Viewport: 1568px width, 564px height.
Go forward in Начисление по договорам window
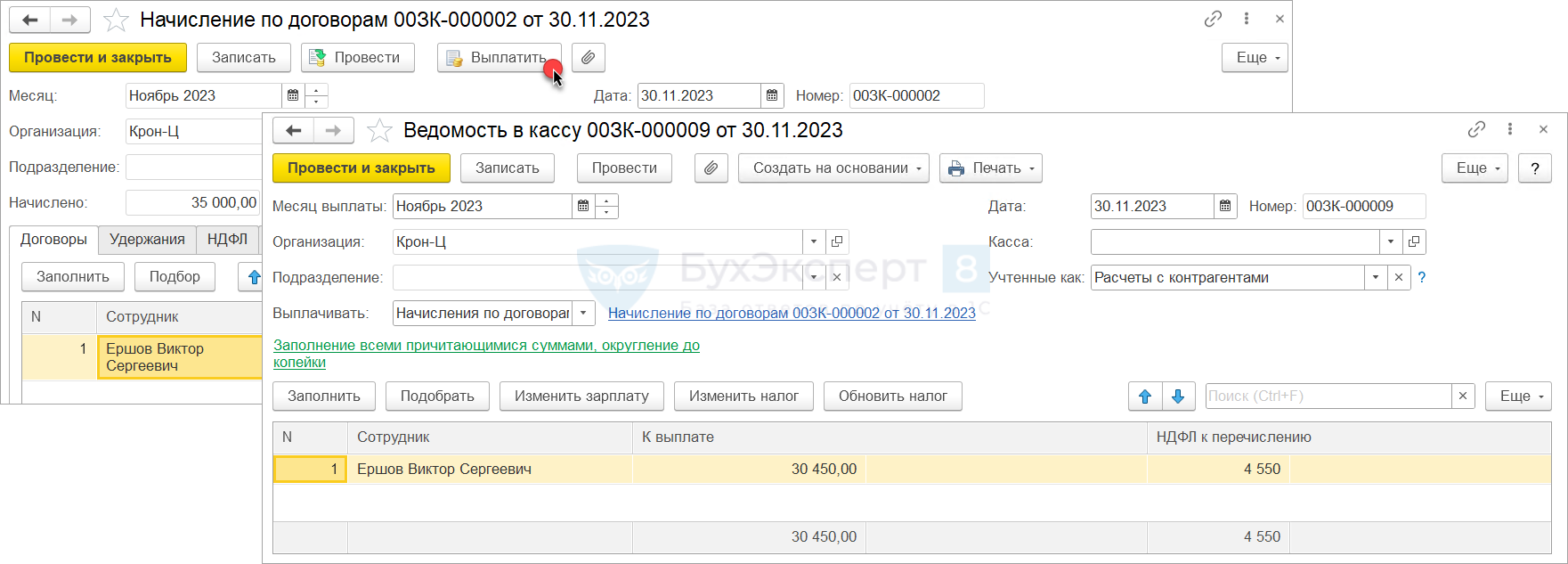[x=70, y=20]
